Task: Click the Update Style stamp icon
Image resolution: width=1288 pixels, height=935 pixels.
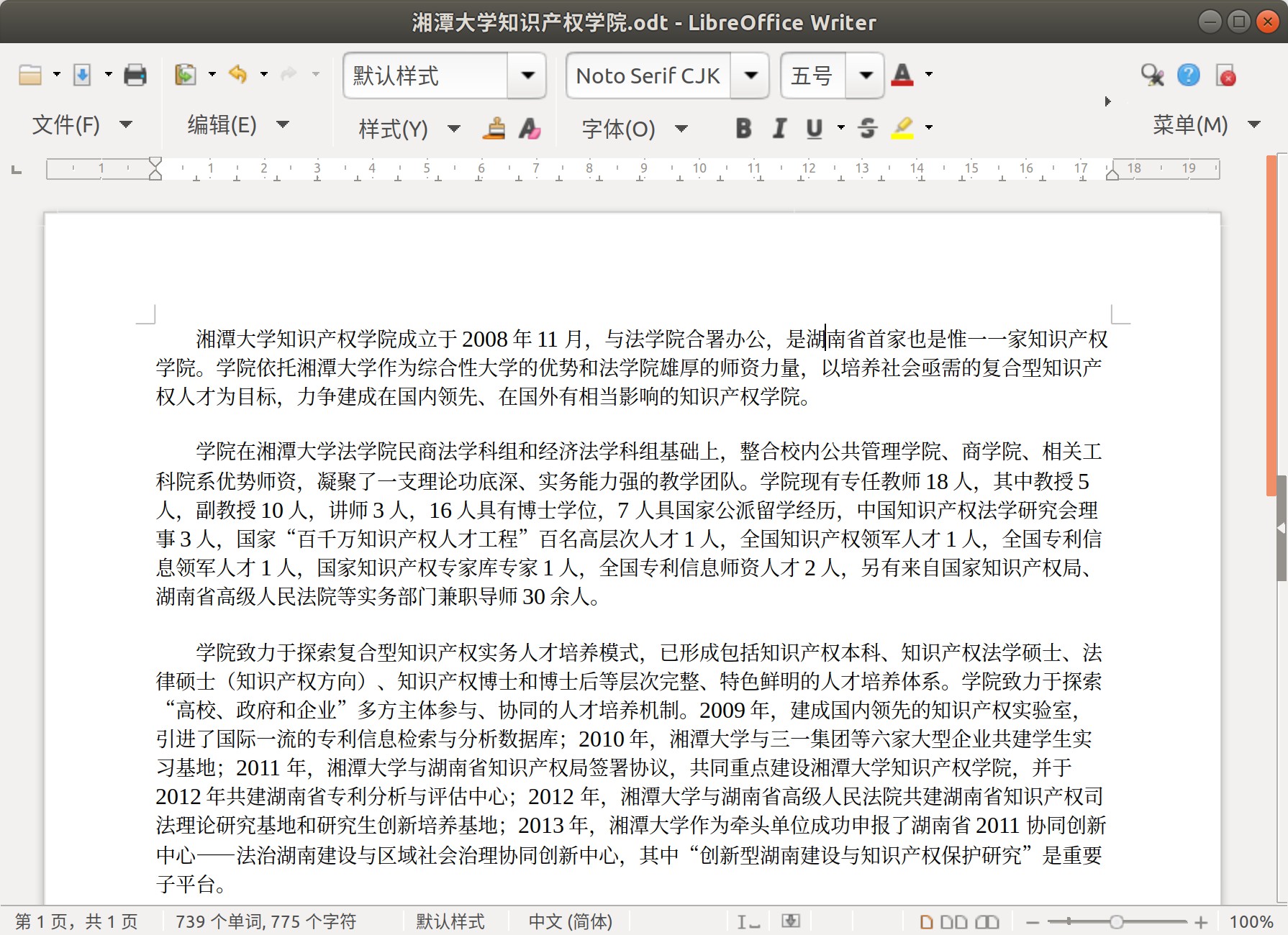Action: tap(494, 129)
